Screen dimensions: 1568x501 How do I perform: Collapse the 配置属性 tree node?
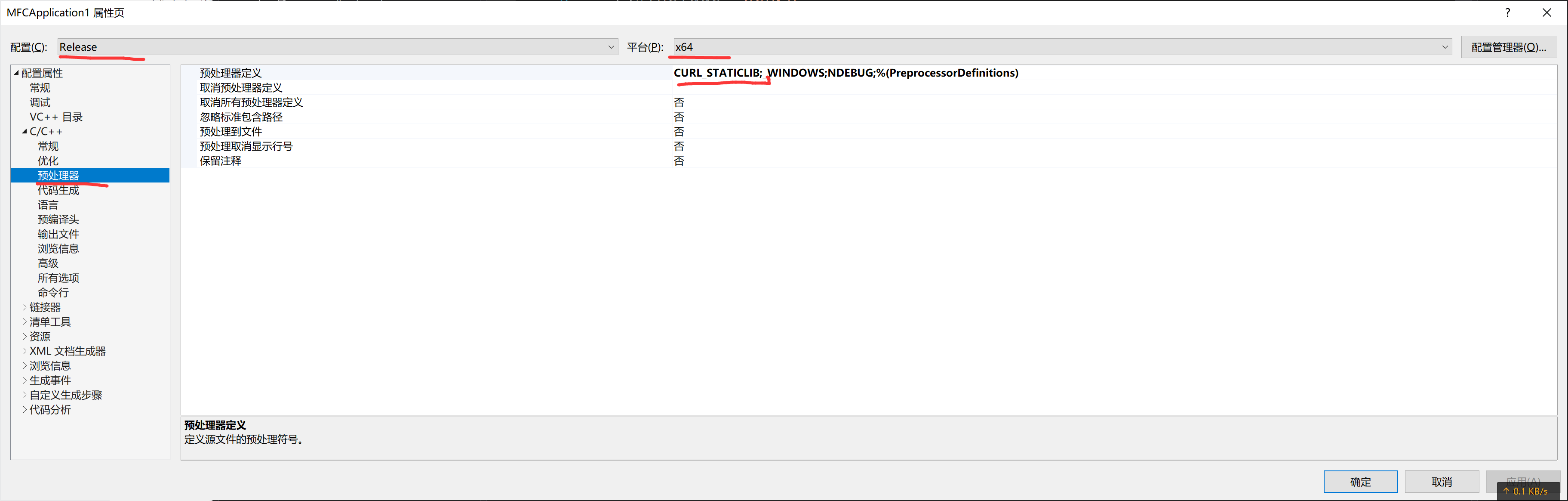16,73
